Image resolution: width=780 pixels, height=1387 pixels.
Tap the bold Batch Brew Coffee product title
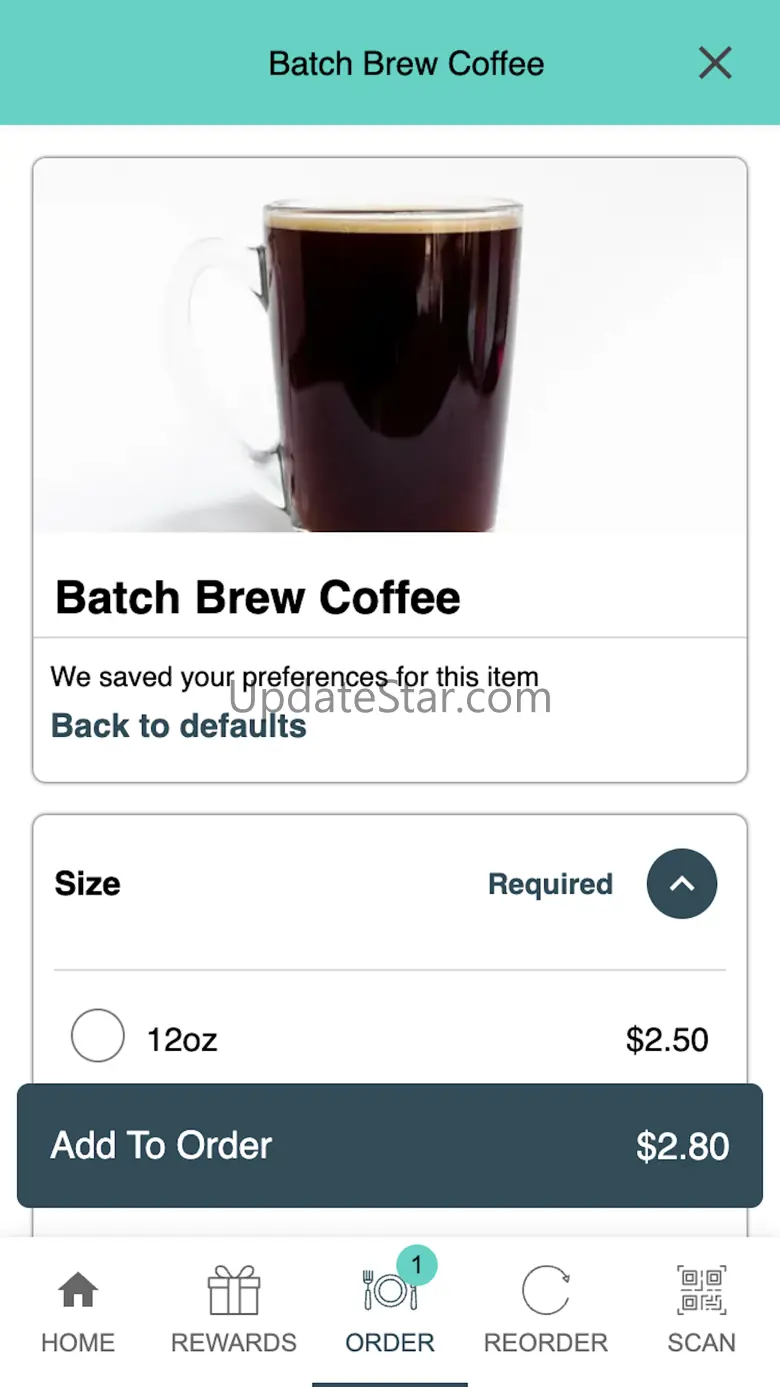pos(258,598)
